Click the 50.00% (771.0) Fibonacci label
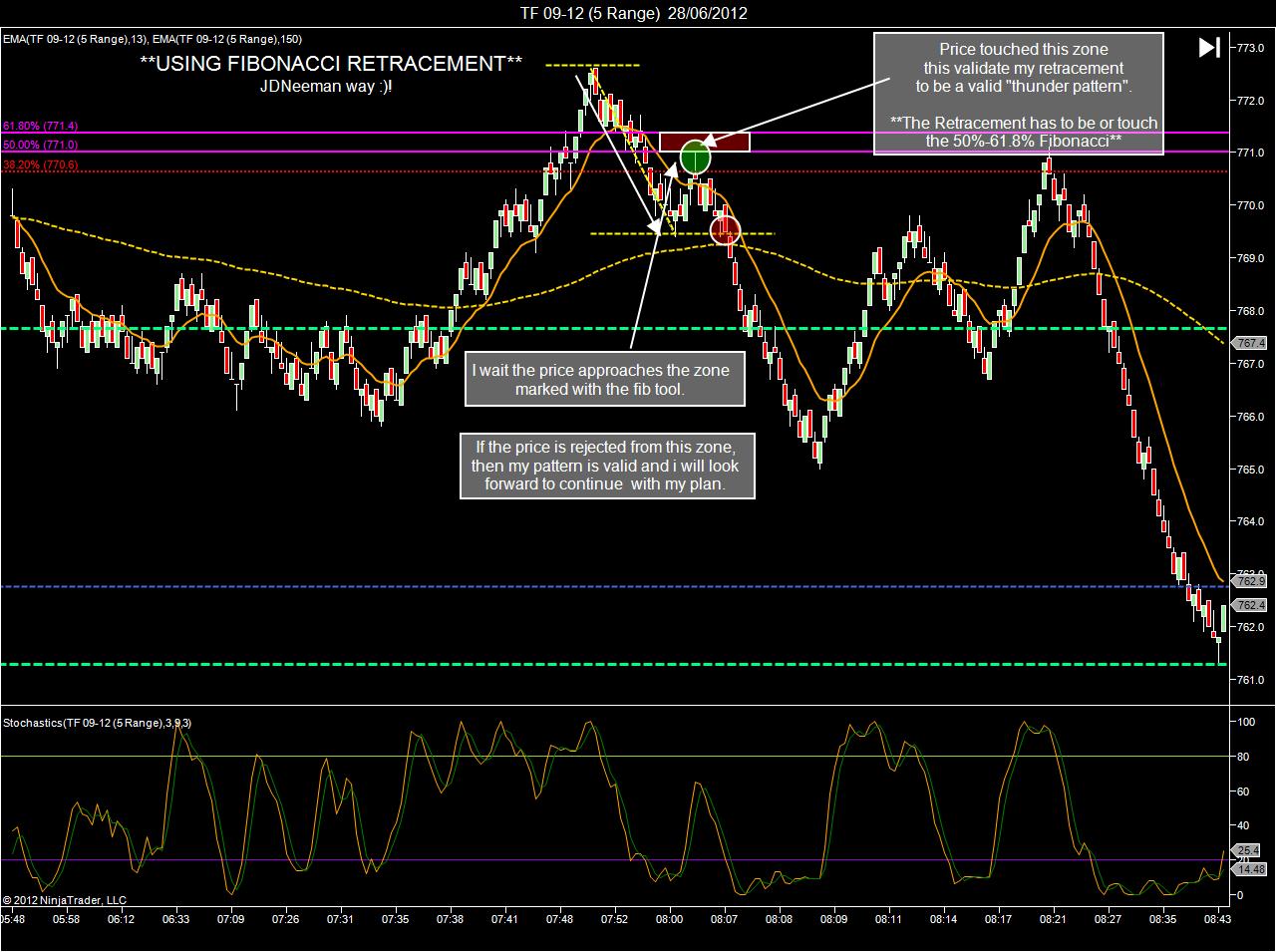Image resolution: width=1276 pixels, height=952 pixels. point(40,146)
